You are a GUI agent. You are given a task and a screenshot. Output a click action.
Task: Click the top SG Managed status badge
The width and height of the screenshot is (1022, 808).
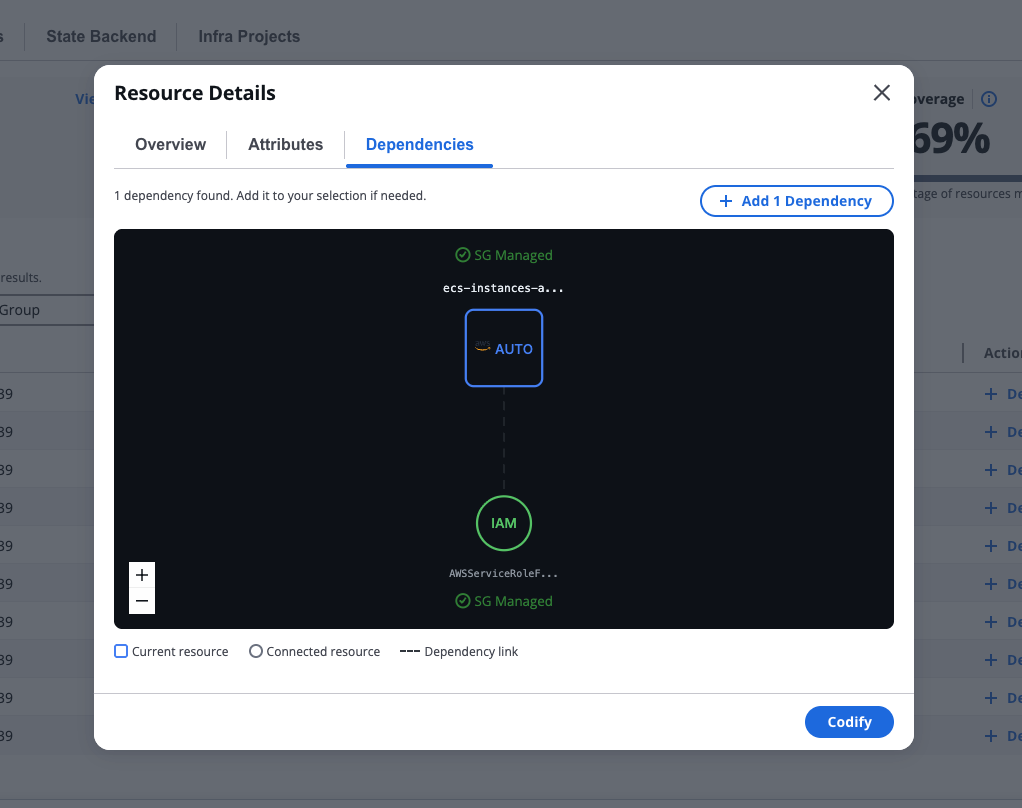coord(504,255)
